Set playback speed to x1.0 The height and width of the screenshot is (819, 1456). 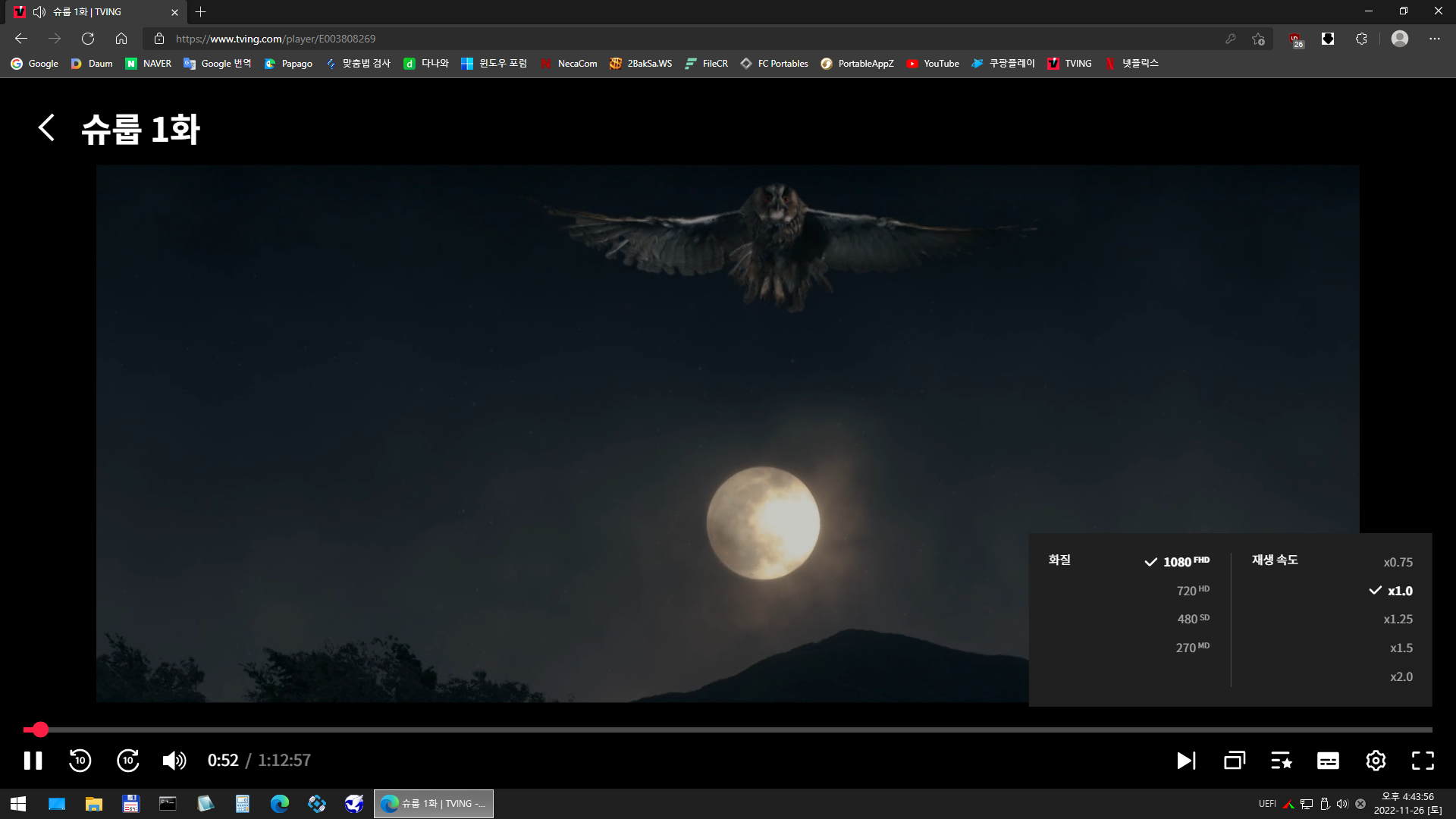1392,591
